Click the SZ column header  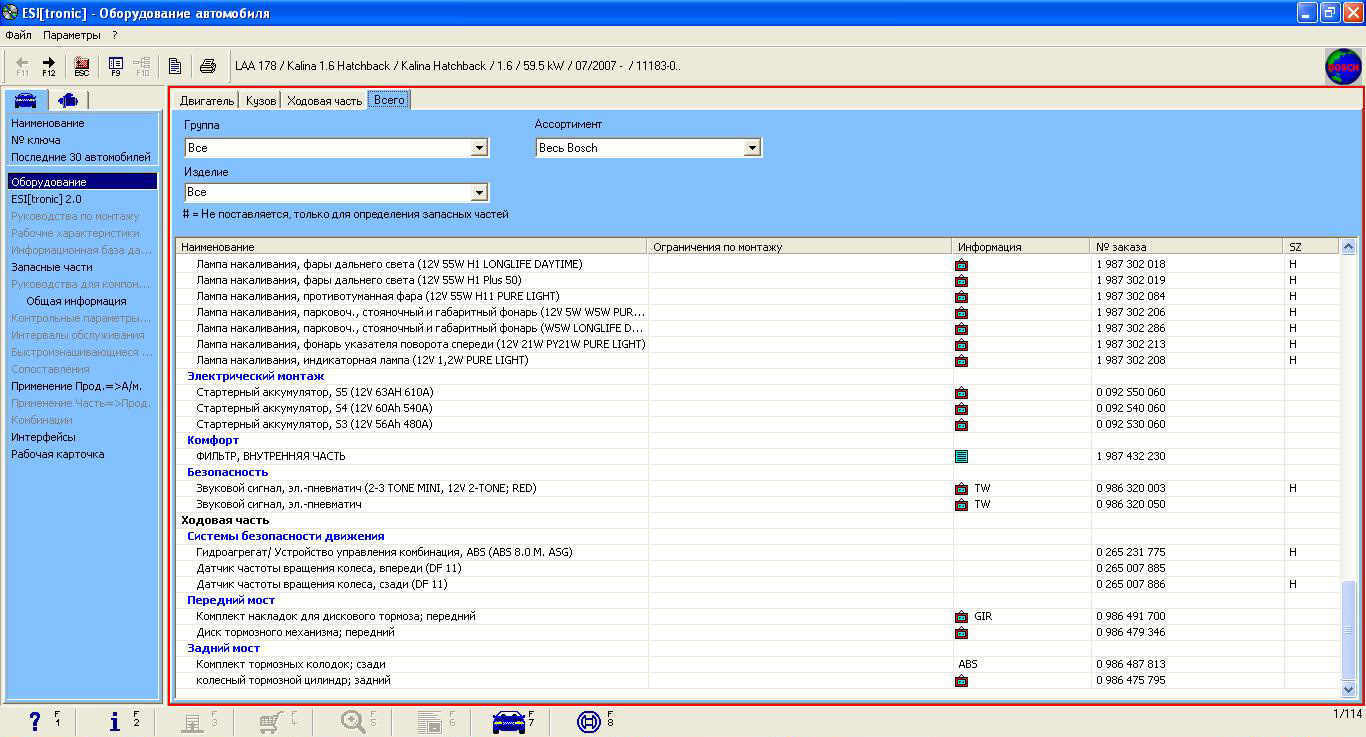click(x=1310, y=247)
